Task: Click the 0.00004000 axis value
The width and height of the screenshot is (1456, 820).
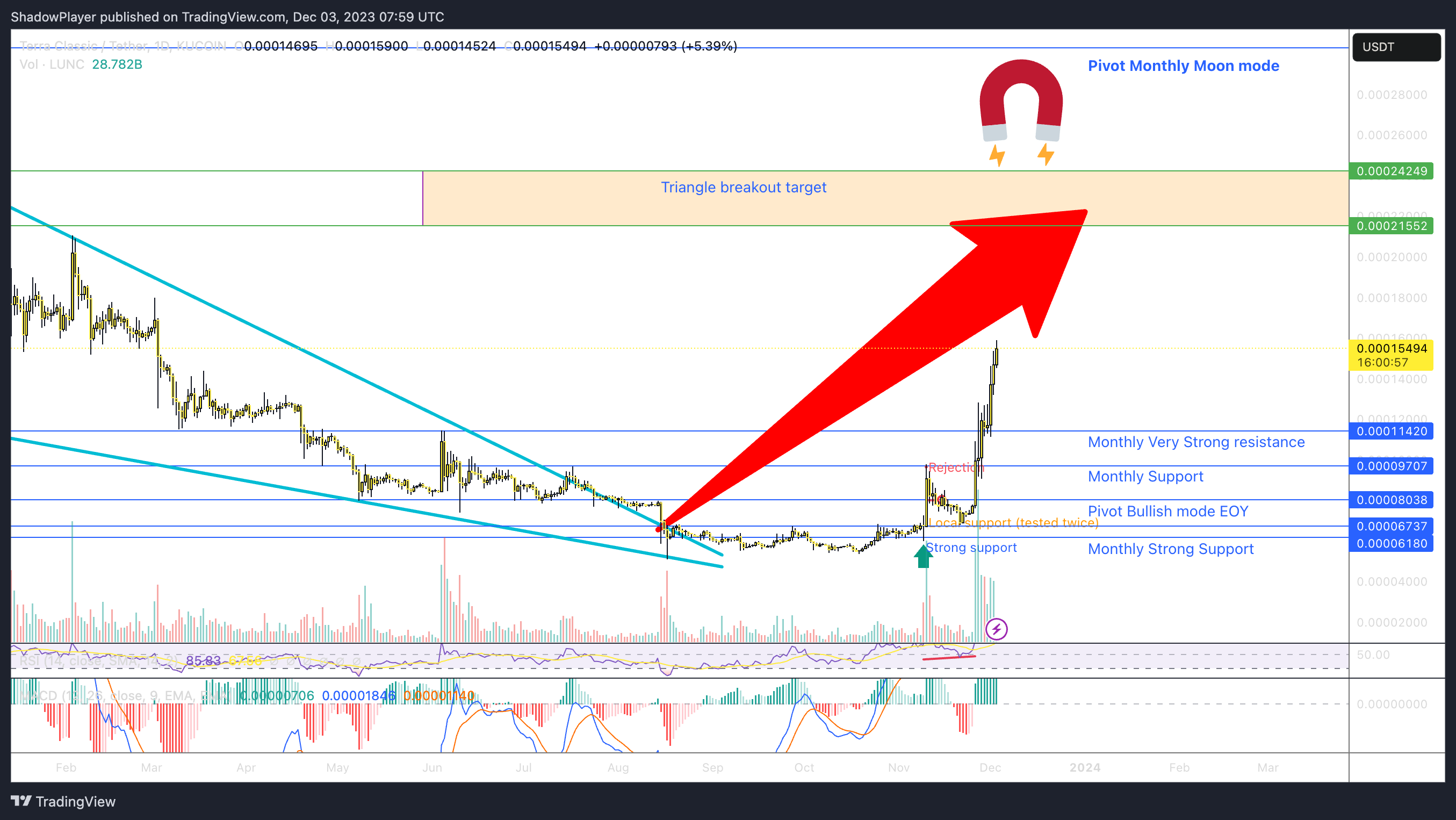Action: (1392, 581)
